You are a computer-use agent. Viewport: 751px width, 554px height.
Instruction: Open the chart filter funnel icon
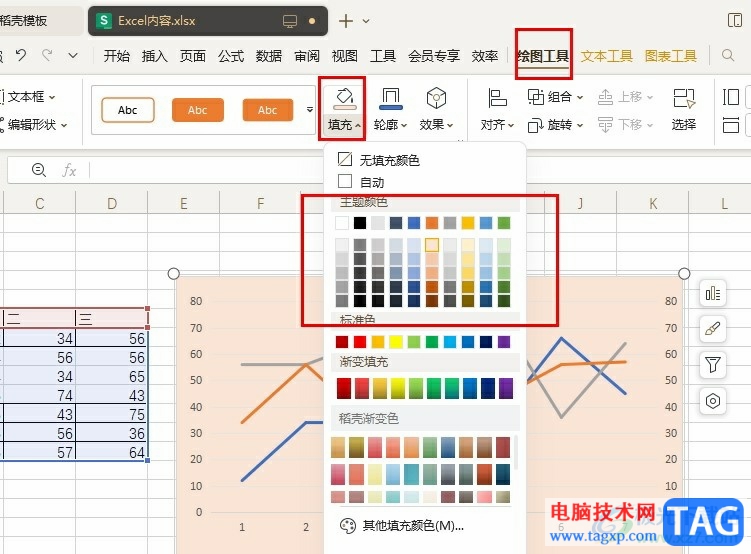coord(713,365)
